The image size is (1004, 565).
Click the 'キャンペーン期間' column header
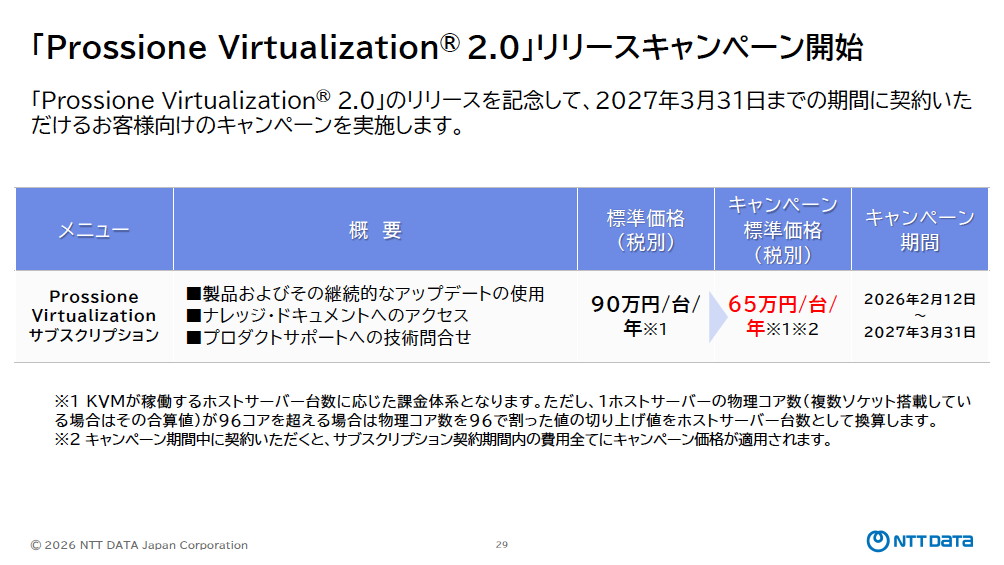pyautogui.click(x=920, y=229)
